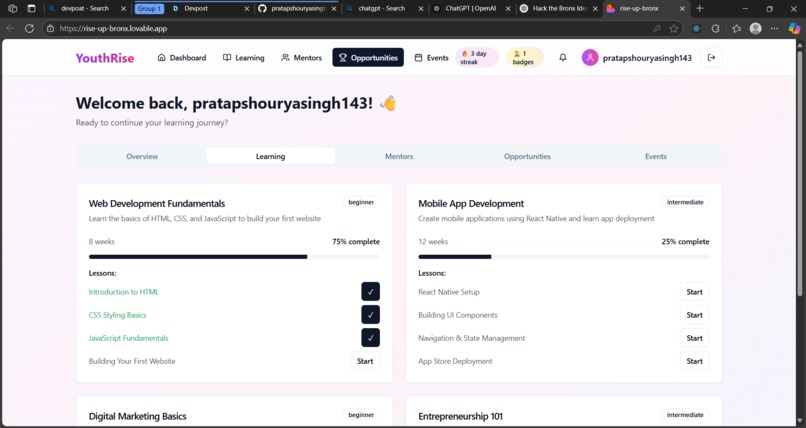806x428 pixels.
Task: Select the Opportunities nav button in header
Action: [368, 58]
